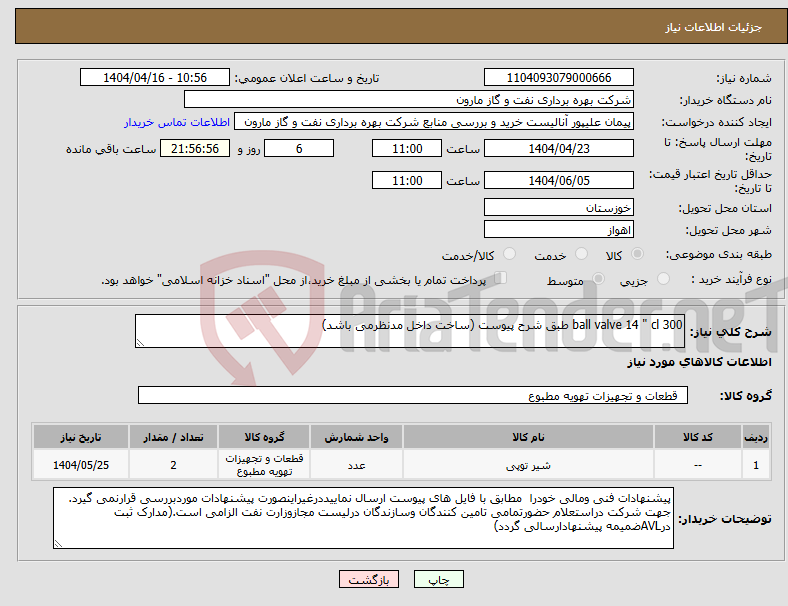Click the table cell شیر توپی
Screen dimensions: 788x606
tap(528, 465)
